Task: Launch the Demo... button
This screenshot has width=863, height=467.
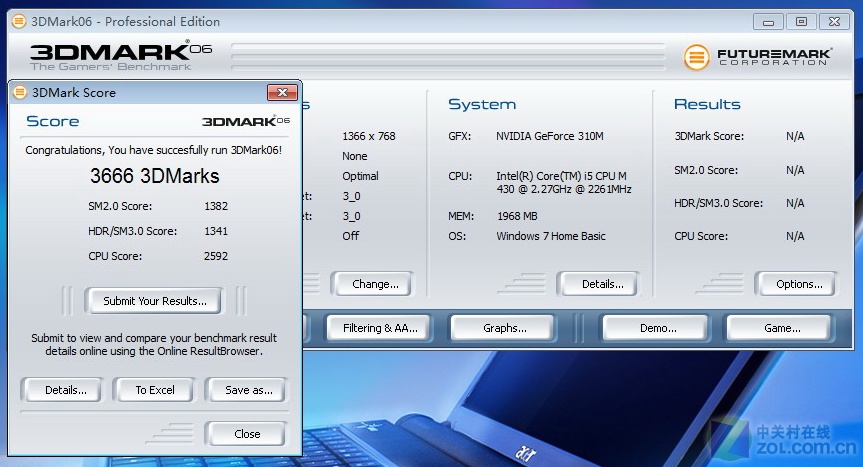Action: tap(657, 328)
